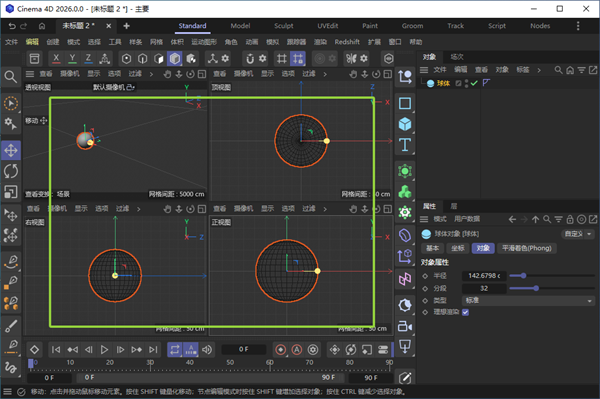Expand Object Manager menu overflow chevron
The image size is (600, 399).
click(539, 70)
